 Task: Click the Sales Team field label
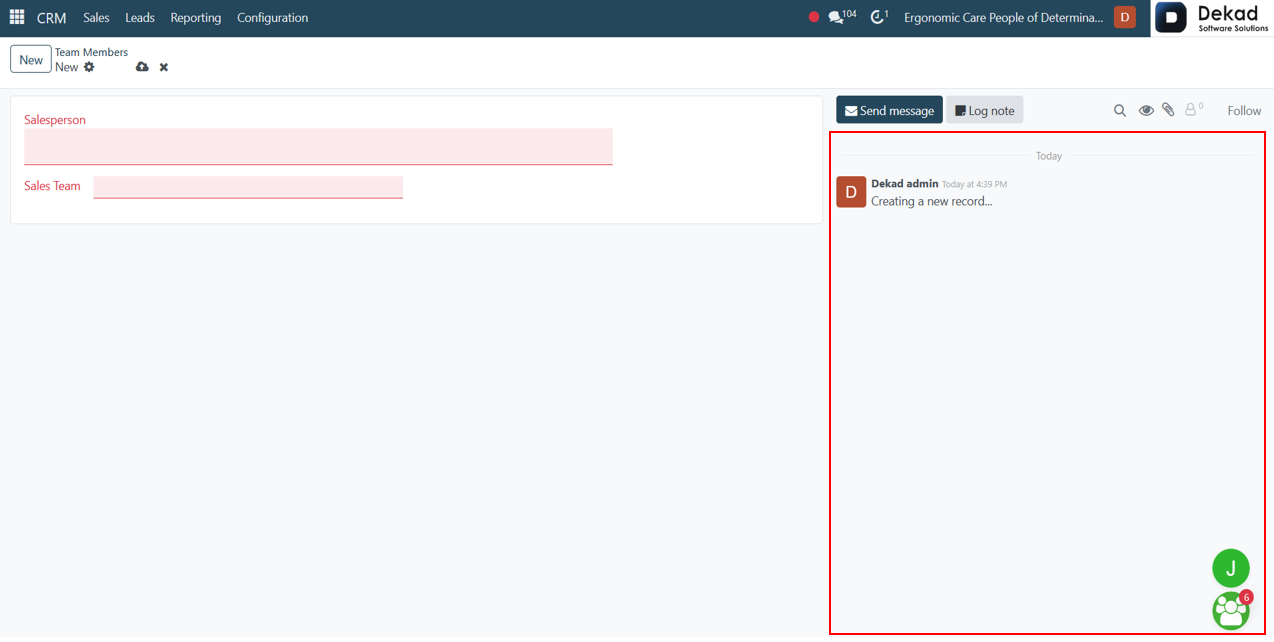tap(52, 186)
